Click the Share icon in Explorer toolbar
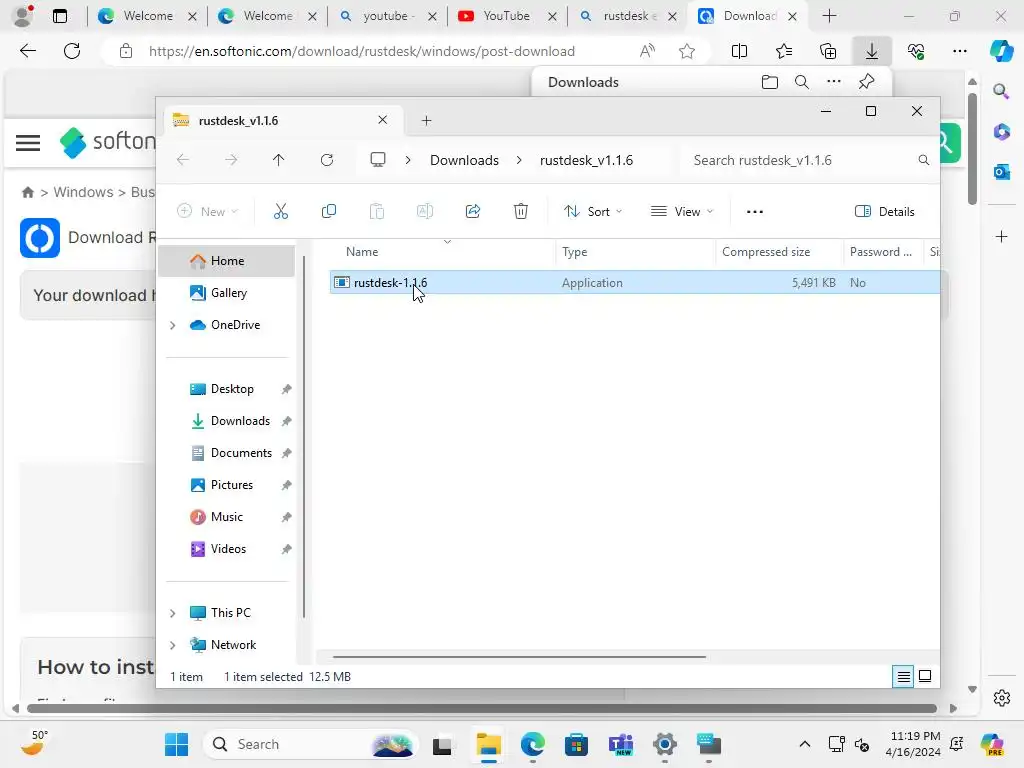The width and height of the screenshot is (1024, 768). tap(473, 212)
